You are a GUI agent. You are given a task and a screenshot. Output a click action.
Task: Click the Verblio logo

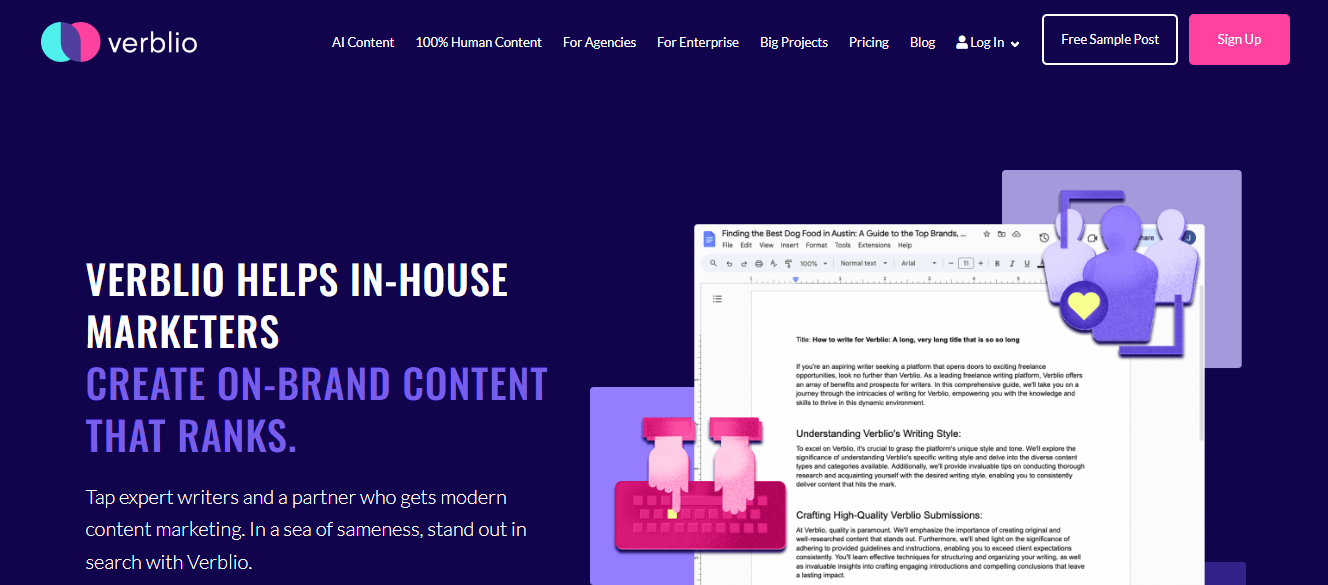[119, 42]
